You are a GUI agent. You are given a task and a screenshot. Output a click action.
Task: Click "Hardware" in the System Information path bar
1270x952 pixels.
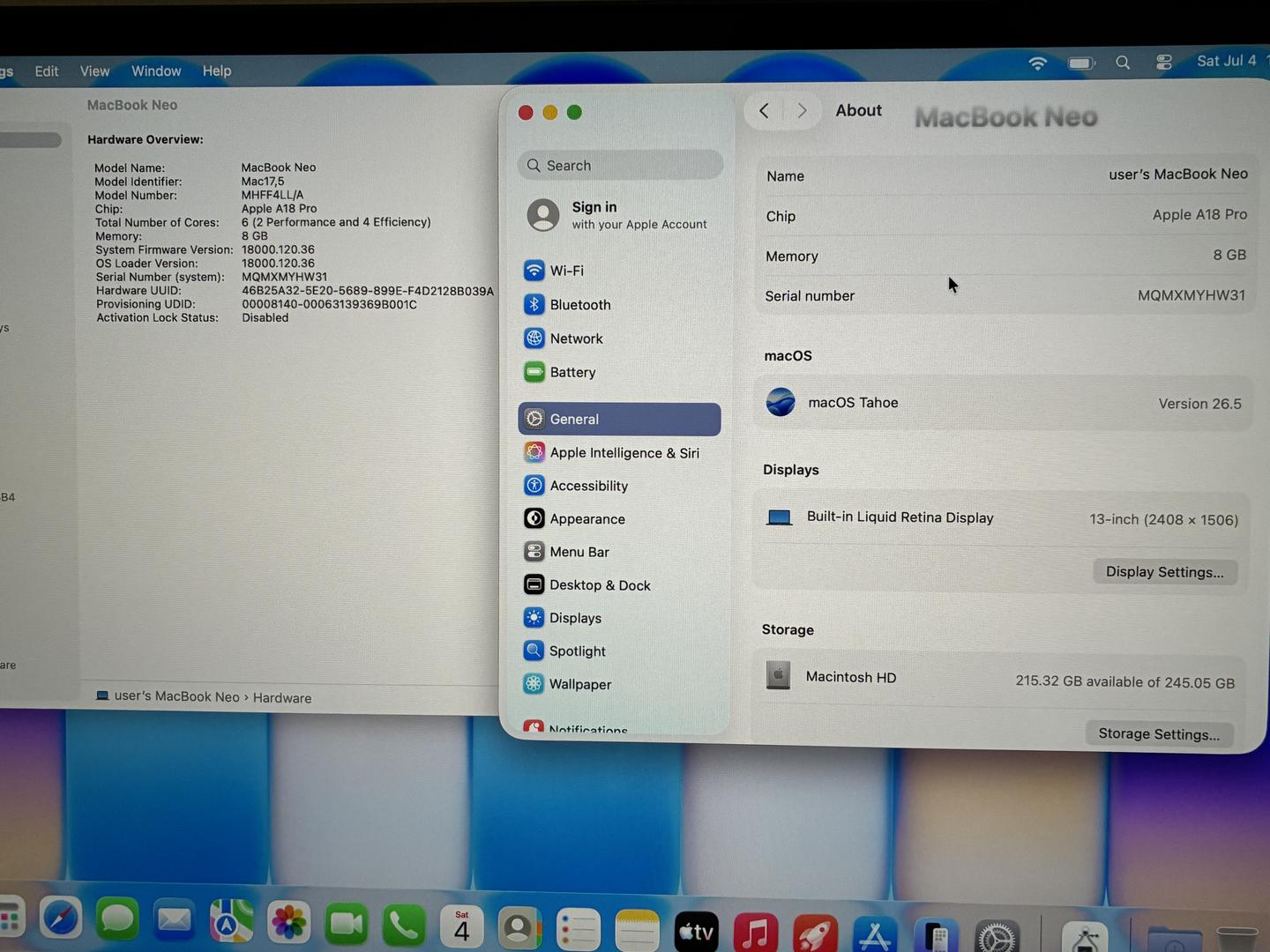(282, 698)
